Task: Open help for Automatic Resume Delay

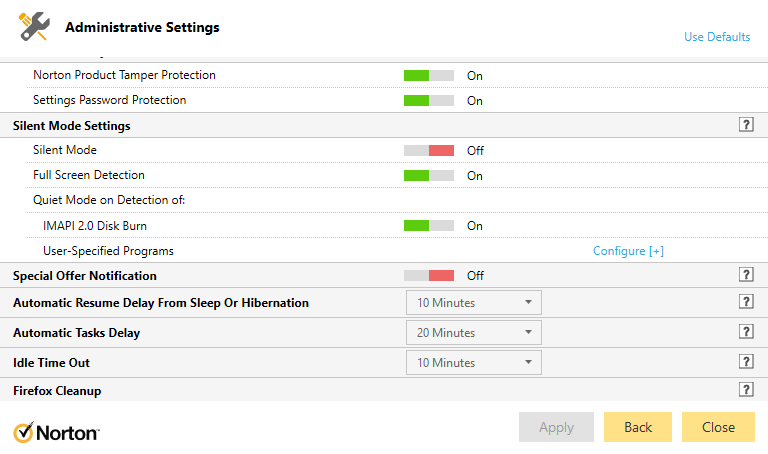Action: coord(745,302)
